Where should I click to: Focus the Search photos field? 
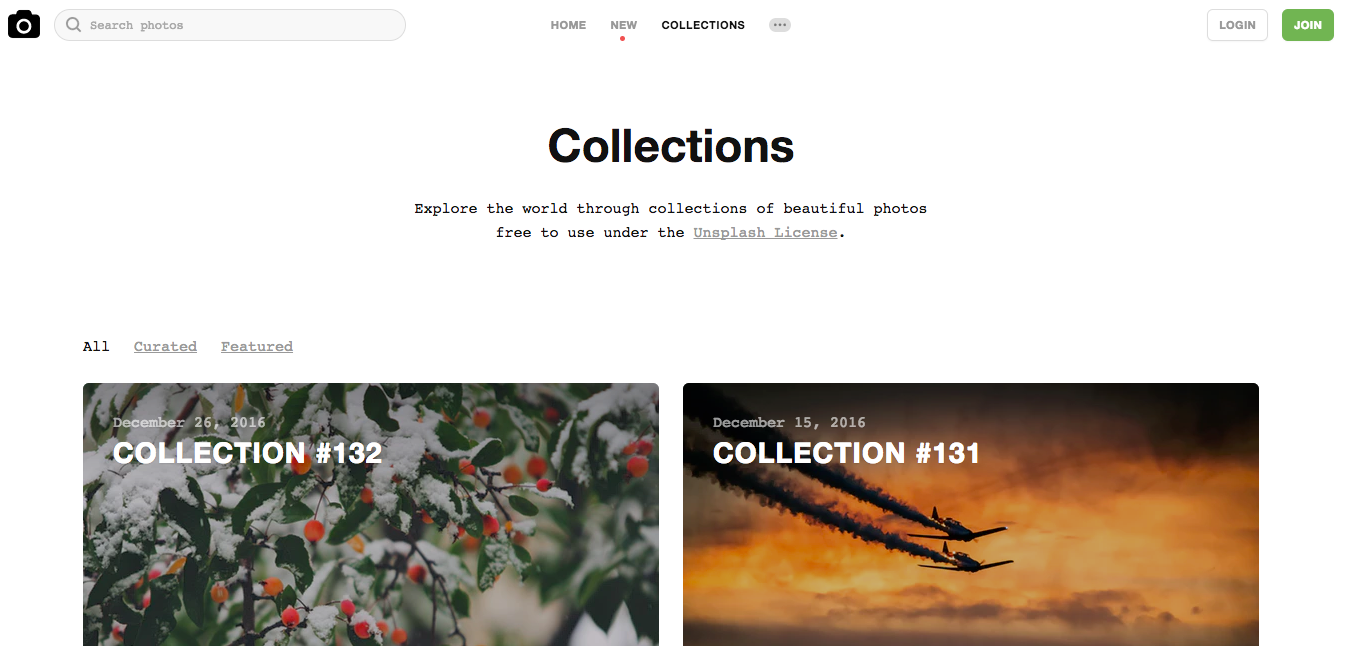click(x=230, y=25)
